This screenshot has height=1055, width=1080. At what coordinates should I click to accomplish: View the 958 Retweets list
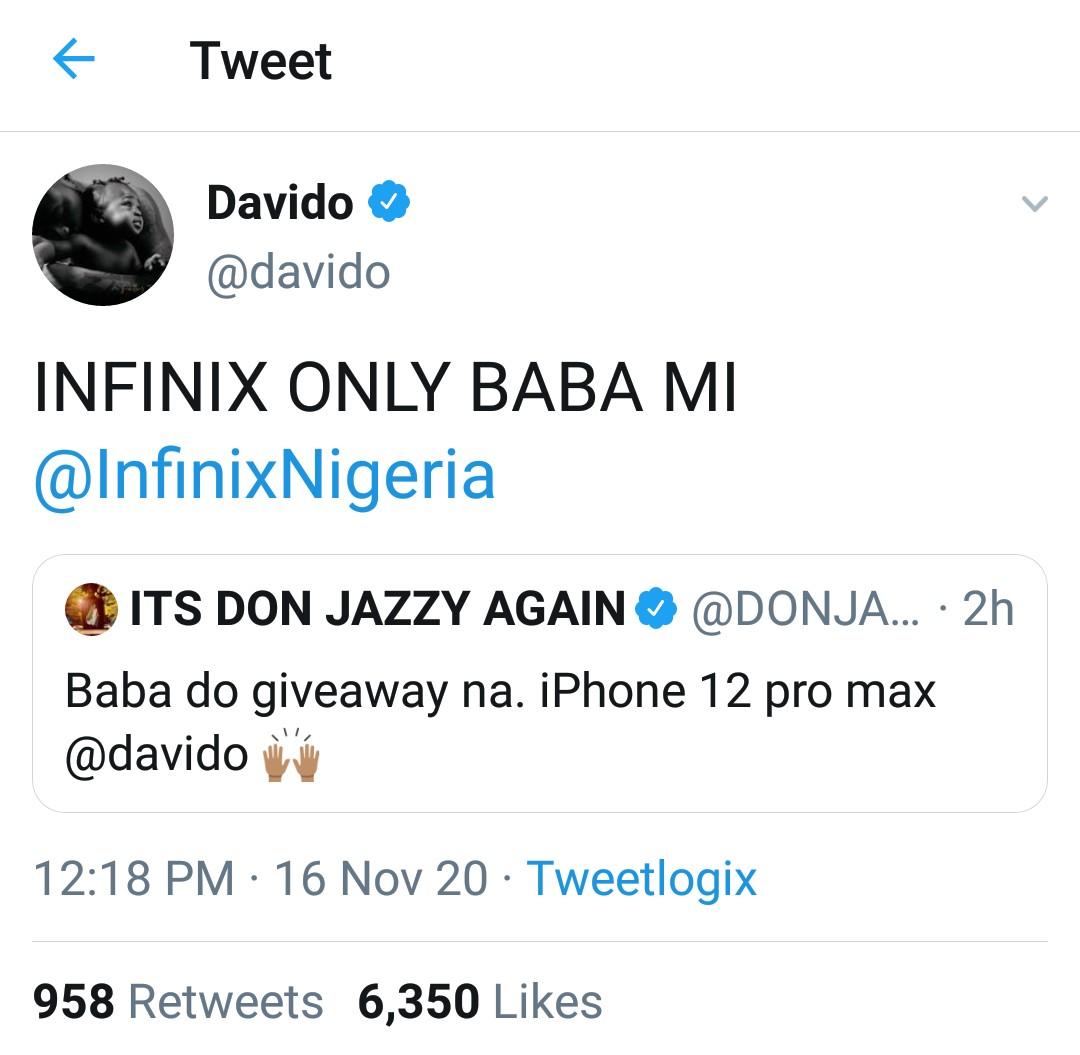[178, 1002]
